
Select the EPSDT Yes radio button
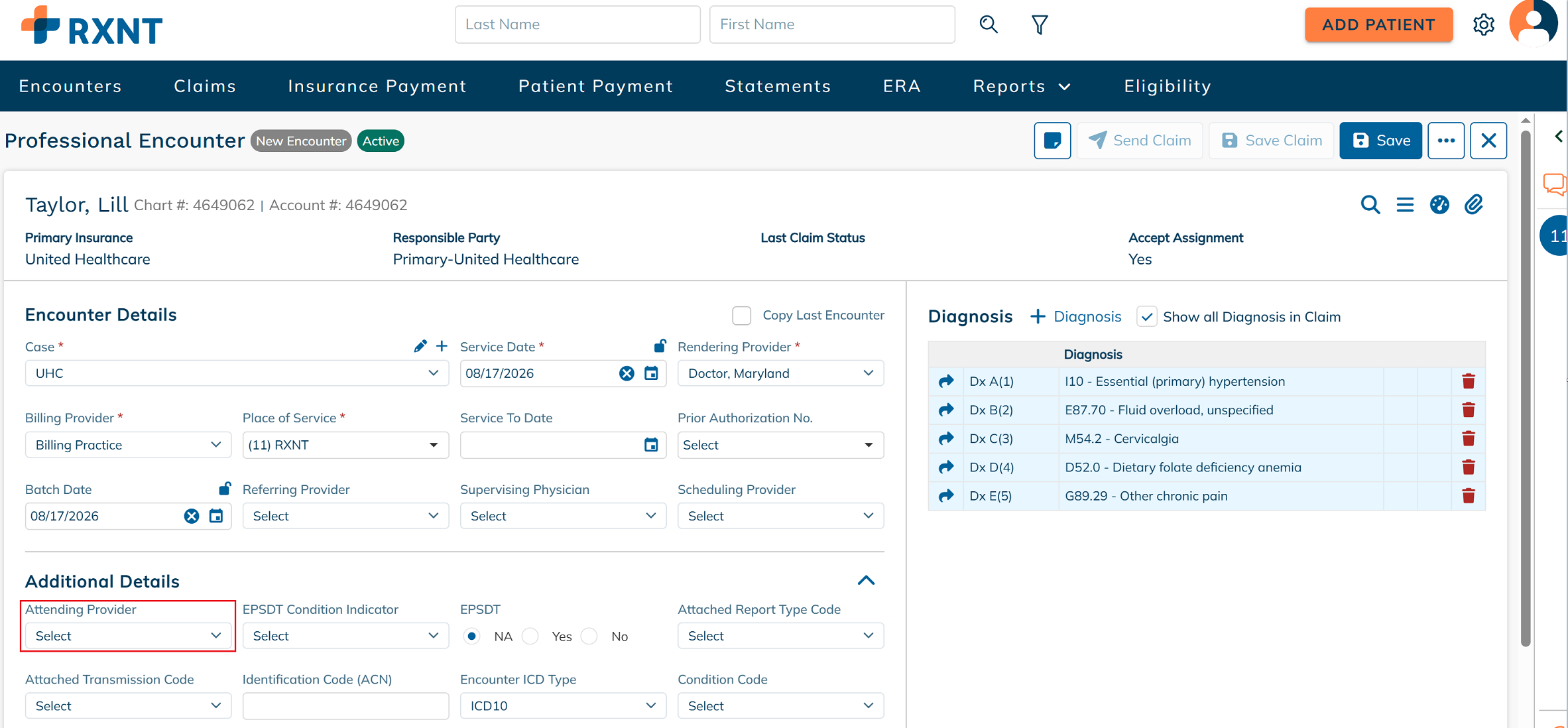point(530,637)
